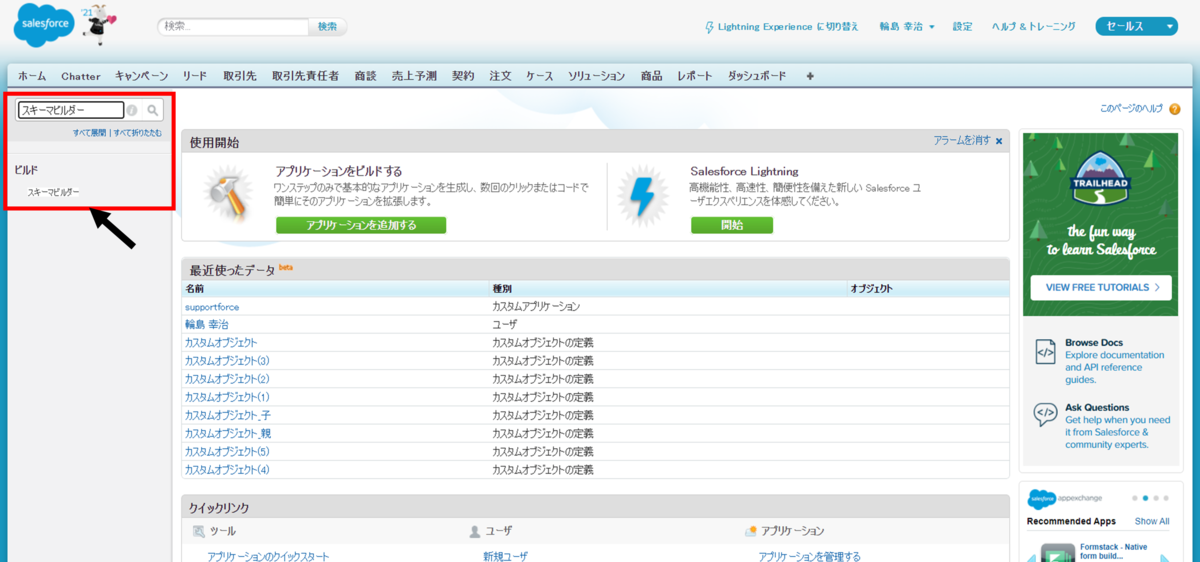Click the すべて展開 link
This screenshot has height=562, width=1200.
(x=89, y=133)
